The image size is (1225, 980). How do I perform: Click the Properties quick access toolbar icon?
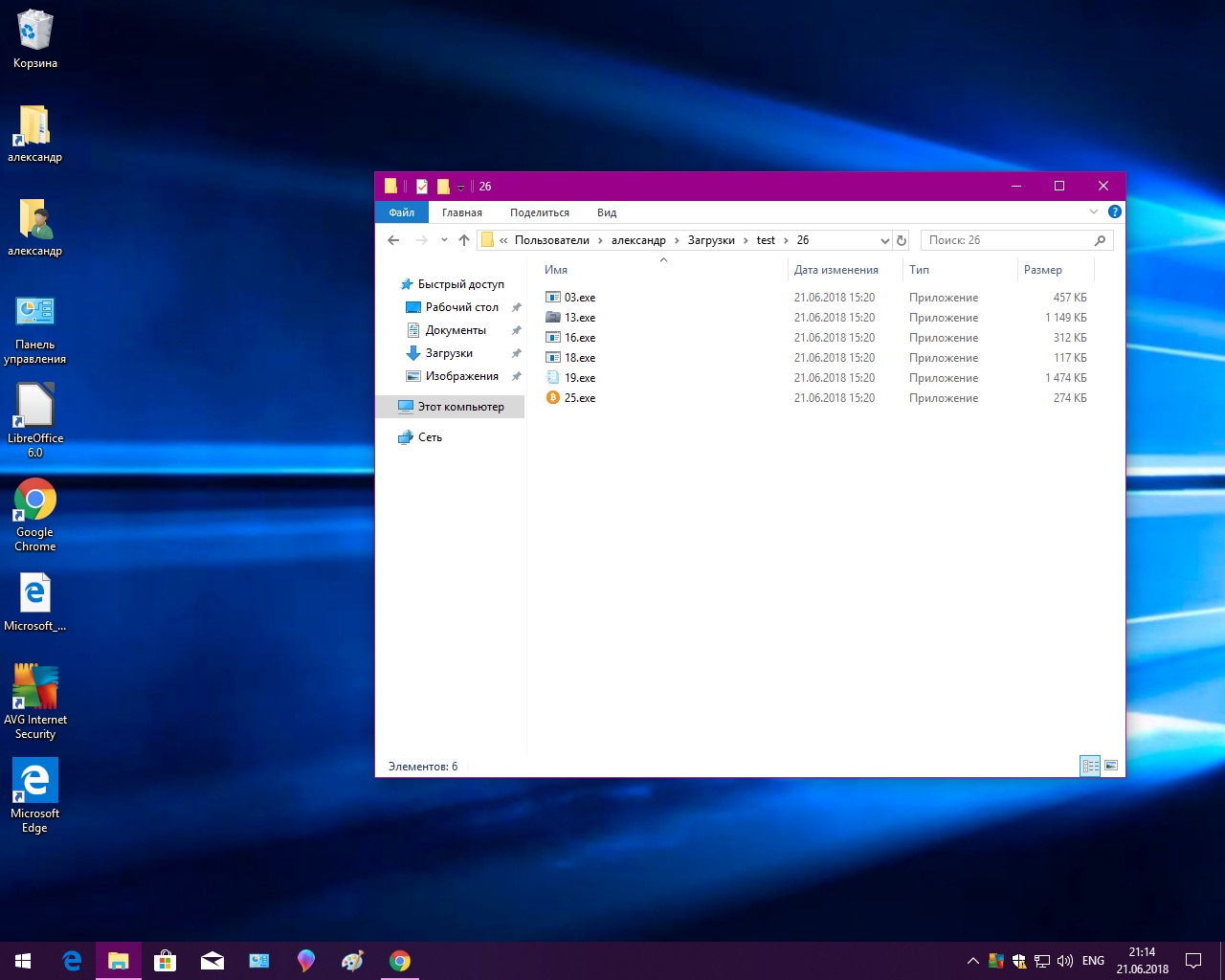coord(421,187)
